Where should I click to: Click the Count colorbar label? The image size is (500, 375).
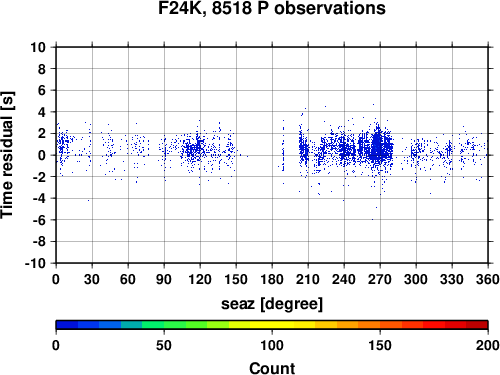pyautogui.click(x=272, y=368)
